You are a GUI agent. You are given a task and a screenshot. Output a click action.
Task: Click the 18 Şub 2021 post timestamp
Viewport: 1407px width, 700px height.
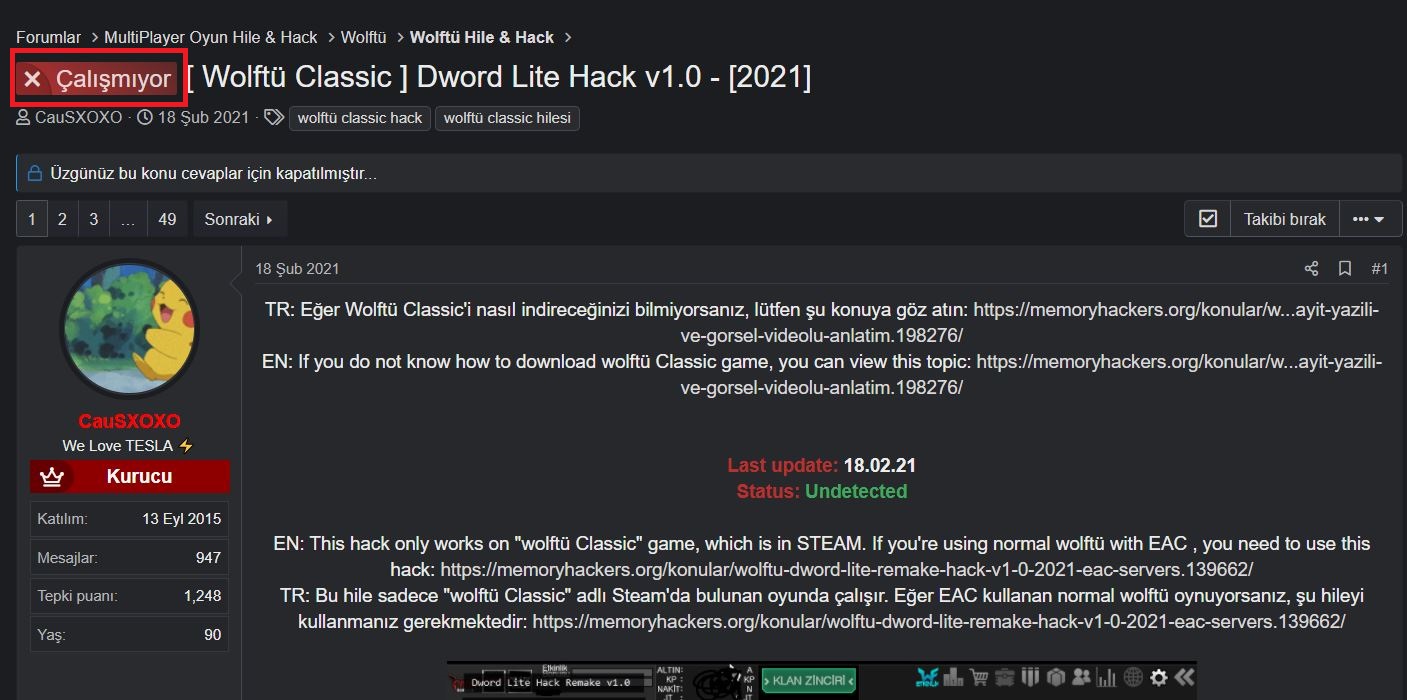coord(297,268)
